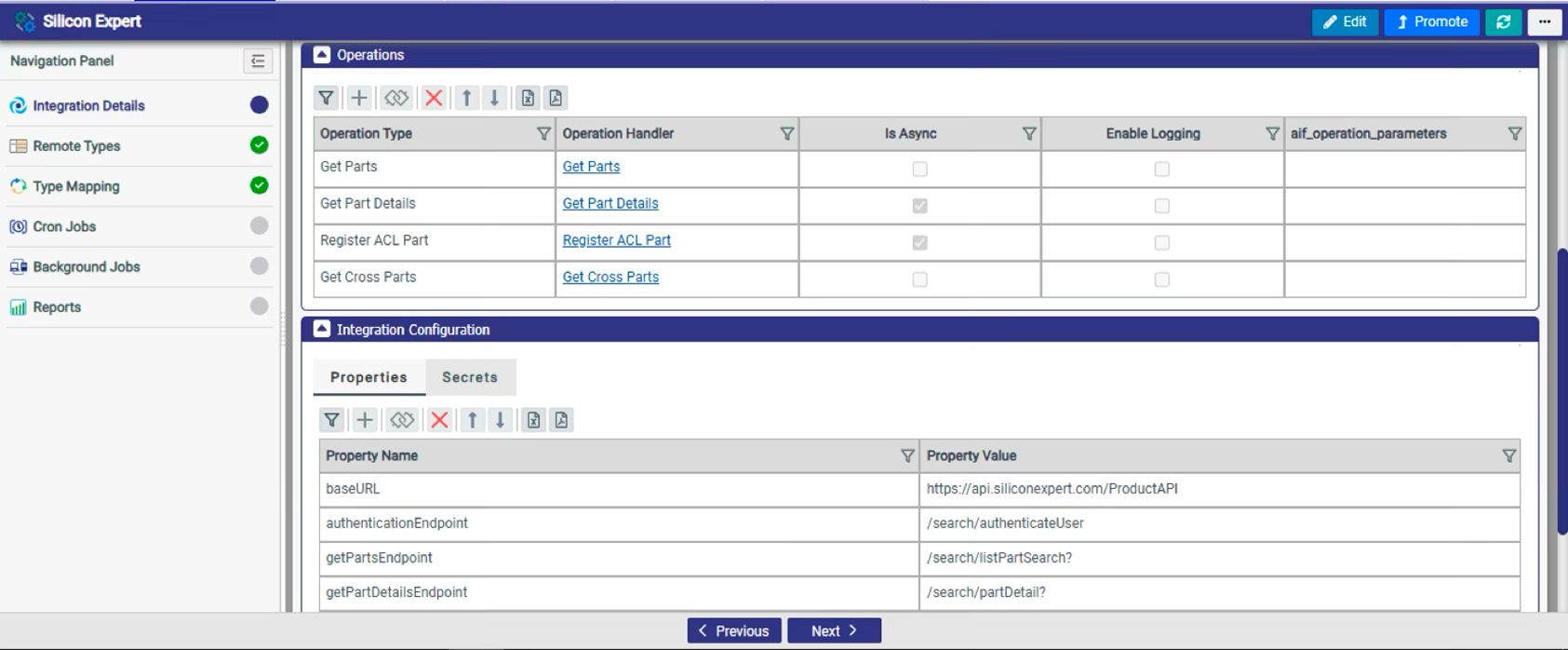Switch to the Properties tab
The image size is (1568, 650).
[369, 377]
